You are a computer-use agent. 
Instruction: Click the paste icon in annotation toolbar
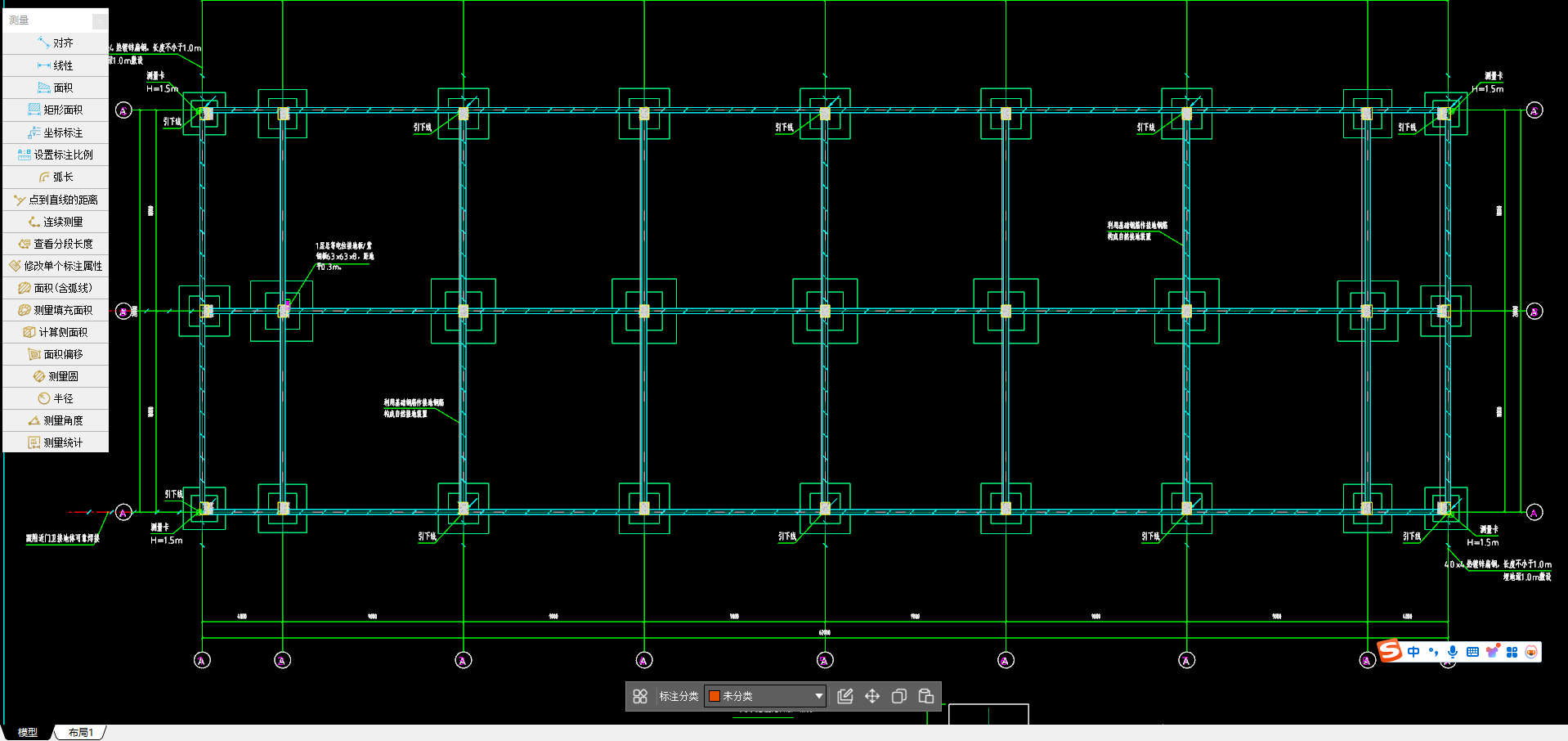(x=926, y=696)
